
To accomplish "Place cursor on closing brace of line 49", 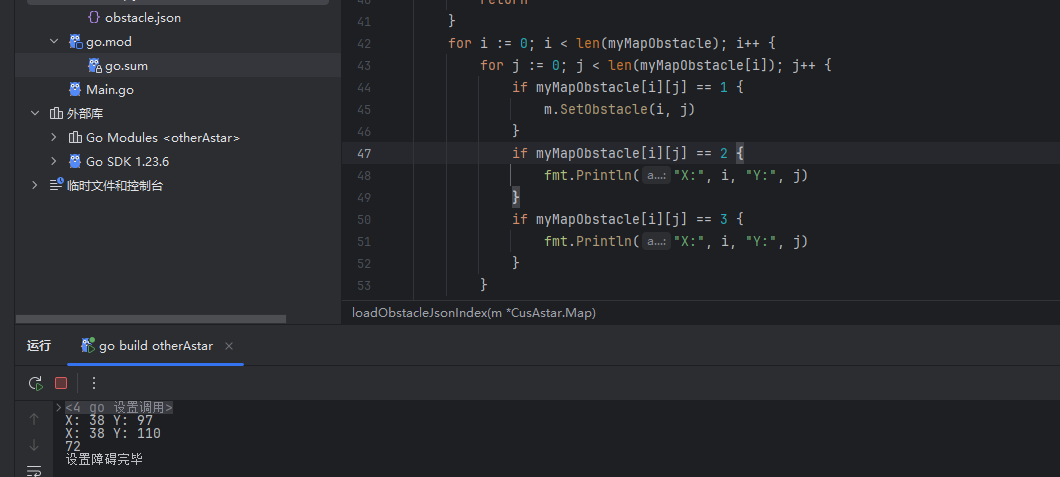I will (516, 197).
